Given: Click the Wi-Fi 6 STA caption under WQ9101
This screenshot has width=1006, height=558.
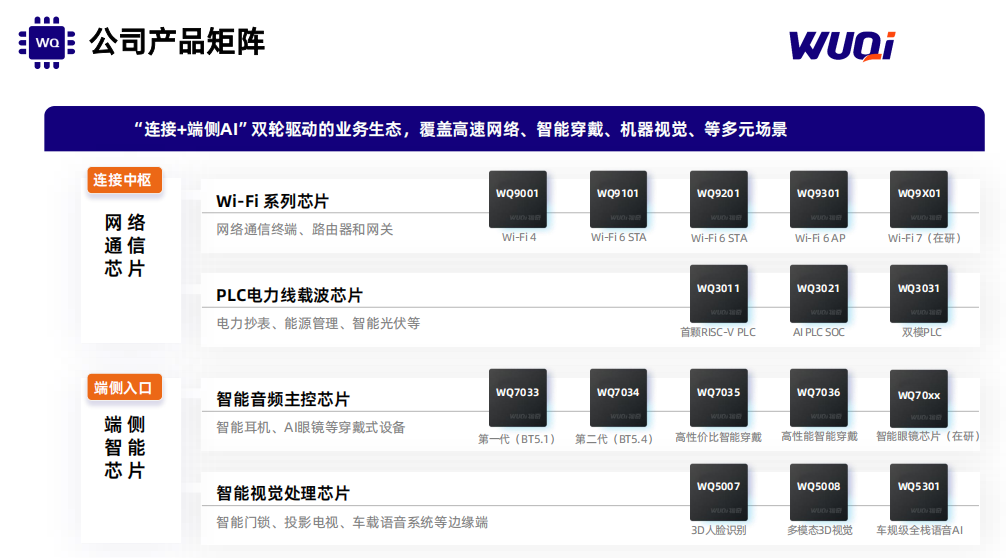Looking at the screenshot, I should pyautogui.click(x=618, y=237).
